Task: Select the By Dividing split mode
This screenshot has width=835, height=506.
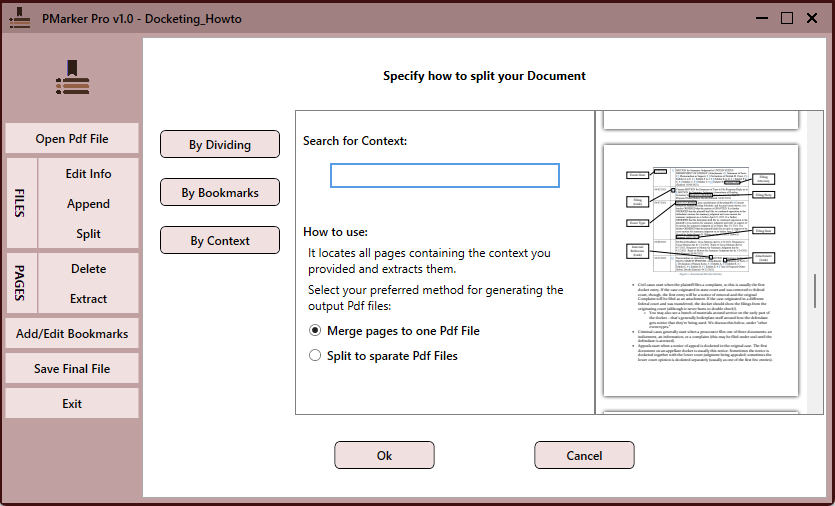Action: pos(220,144)
